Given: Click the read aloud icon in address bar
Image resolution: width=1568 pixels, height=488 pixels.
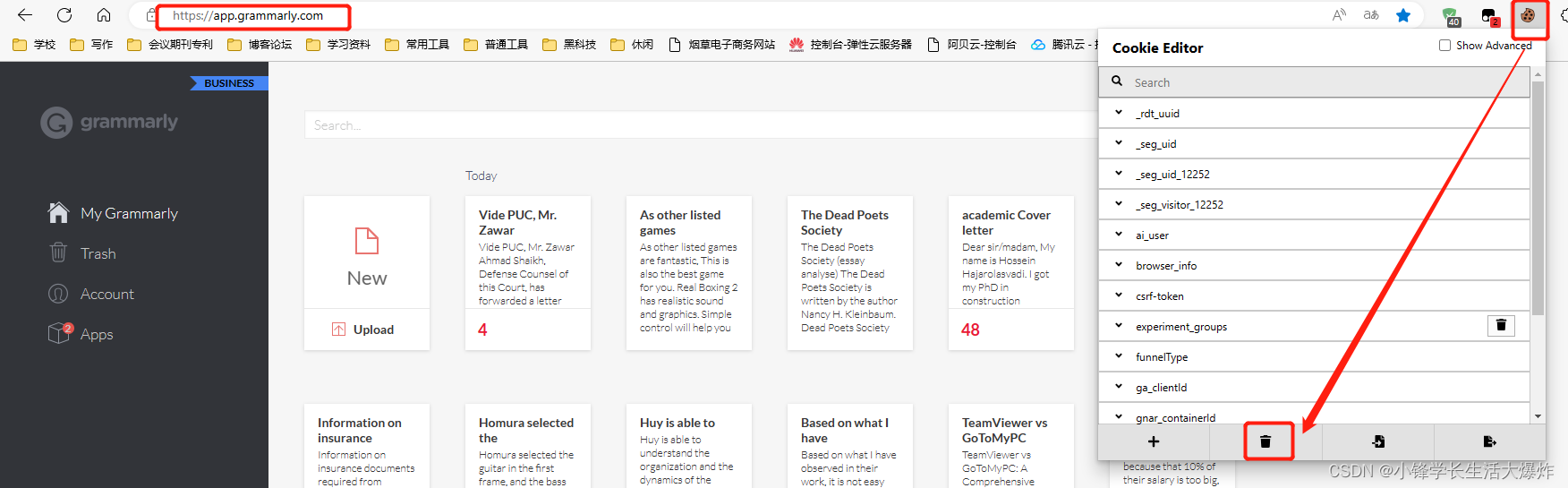Looking at the screenshot, I should [x=1339, y=15].
